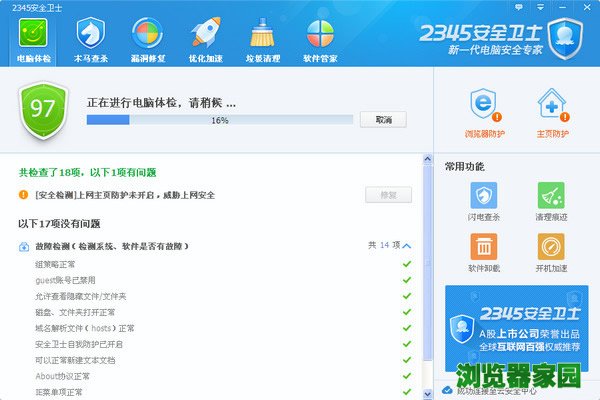This screenshot has height=400, width=600.
Task: Launch the 闪电查杀 quick scan tool
Action: pyautogui.click(x=484, y=200)
